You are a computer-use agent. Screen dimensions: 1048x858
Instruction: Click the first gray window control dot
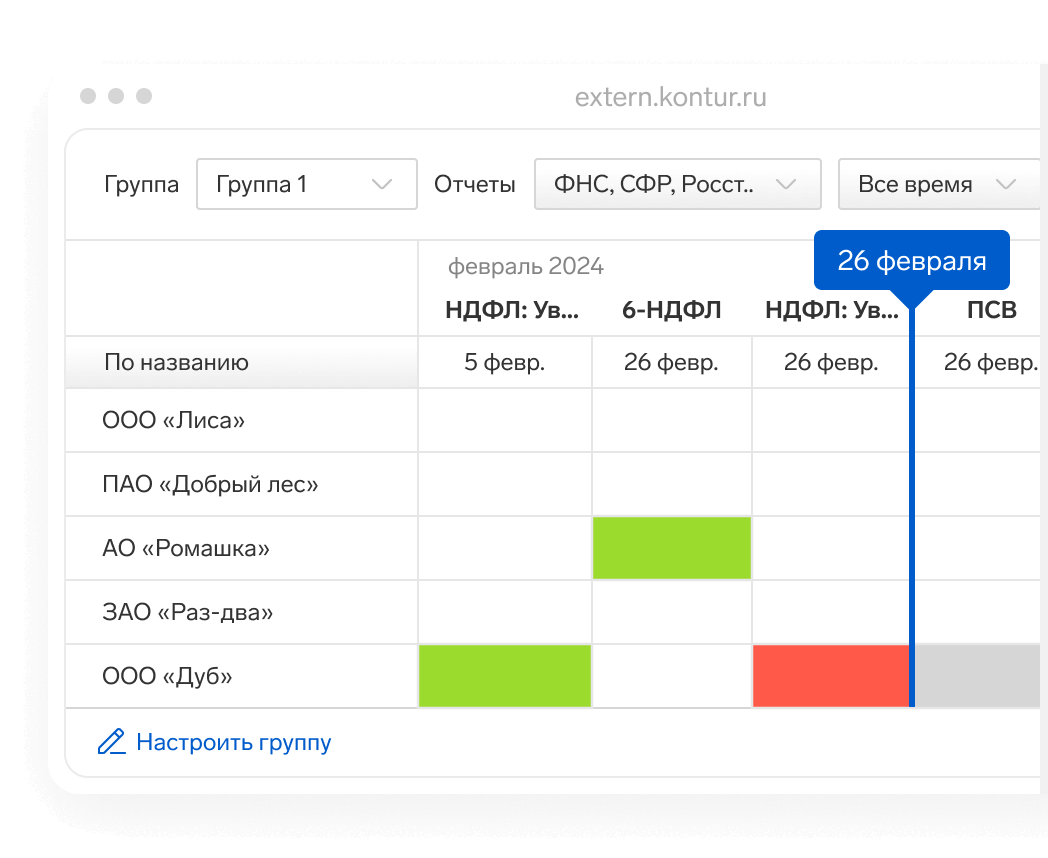[88, 96]
